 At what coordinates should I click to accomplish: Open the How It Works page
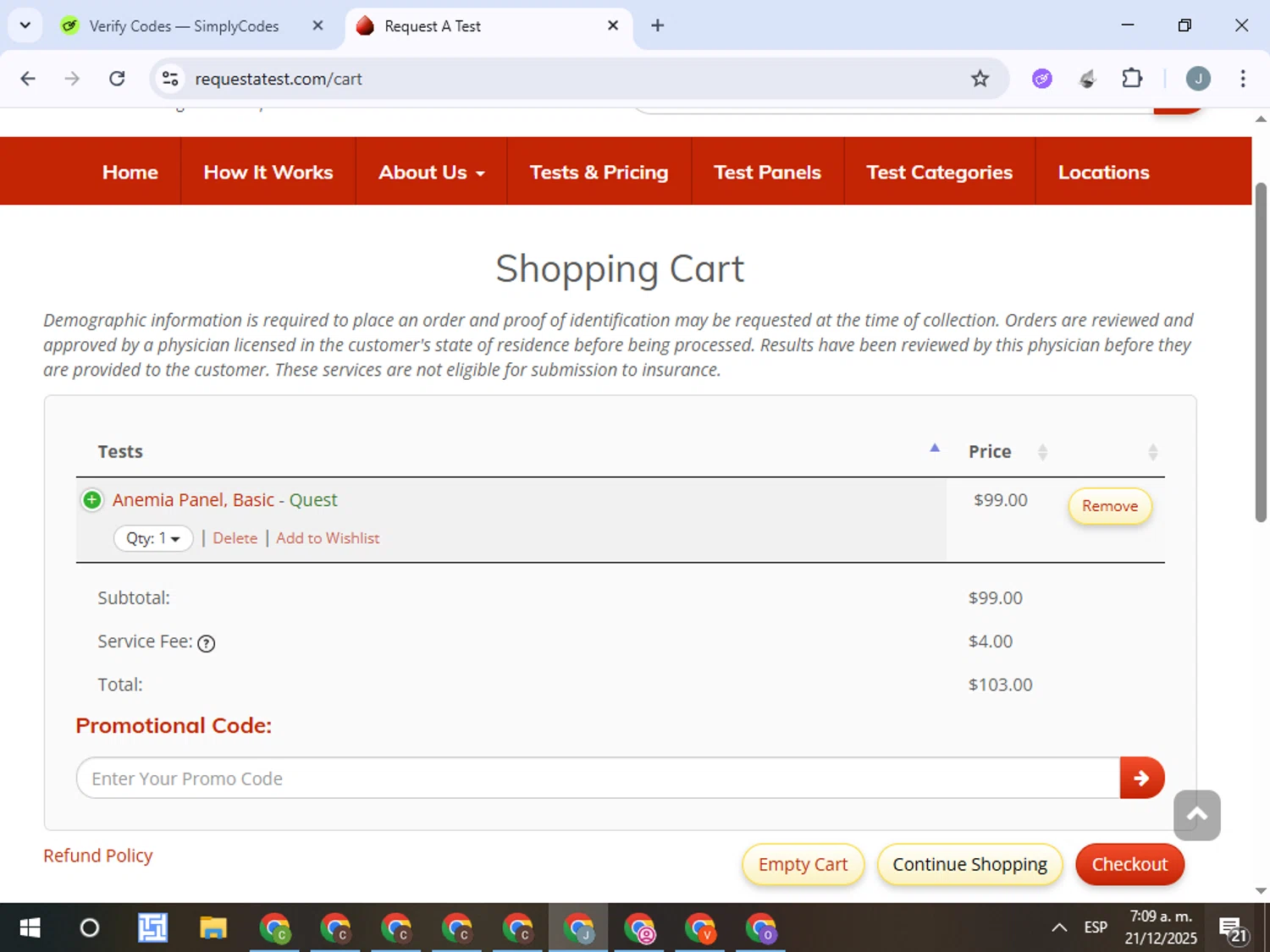coord(268,173)
